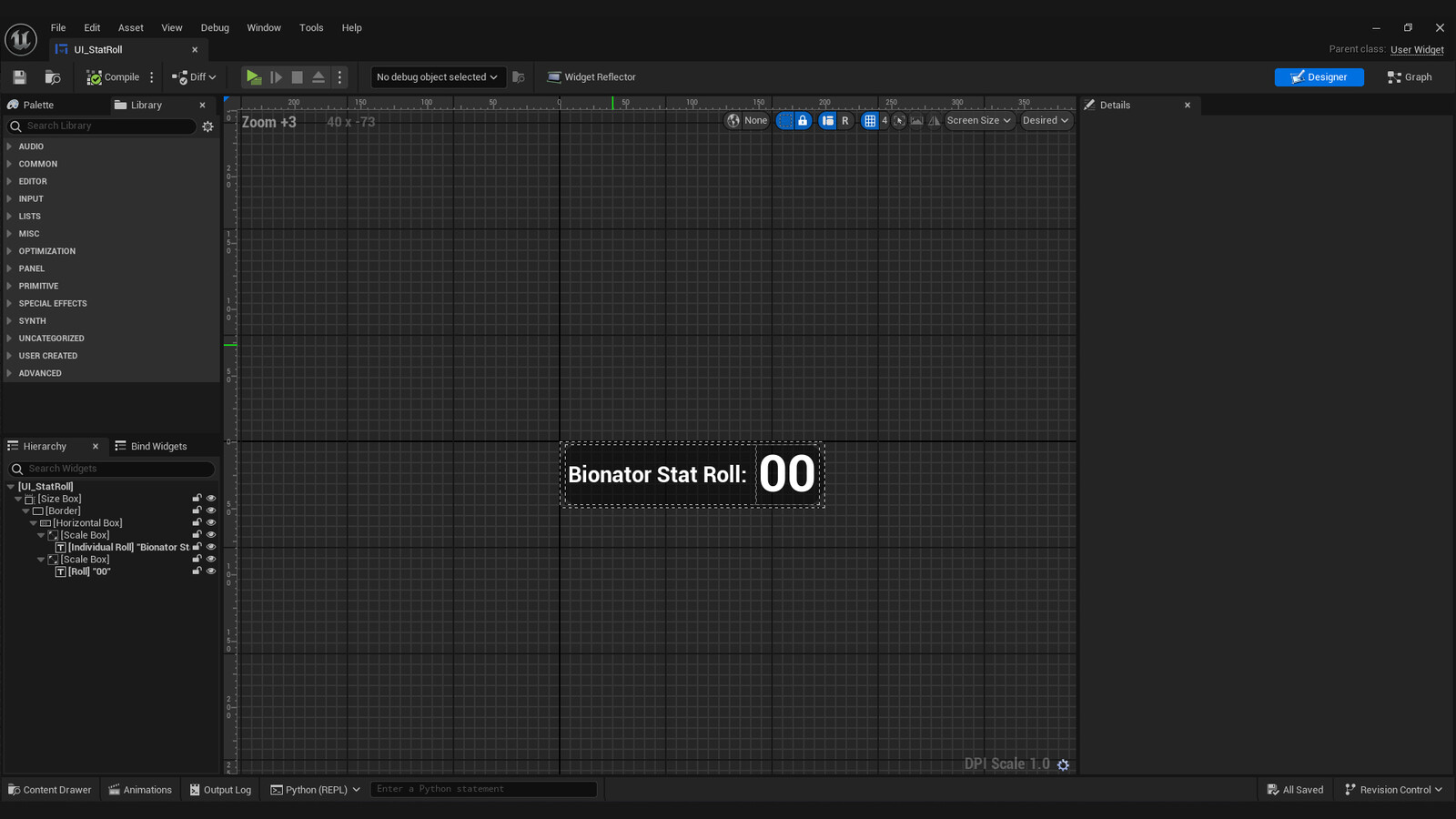Click the zoom to fit icon
Viewport: 1456px width, 819px height.
(x=899, y=121)
